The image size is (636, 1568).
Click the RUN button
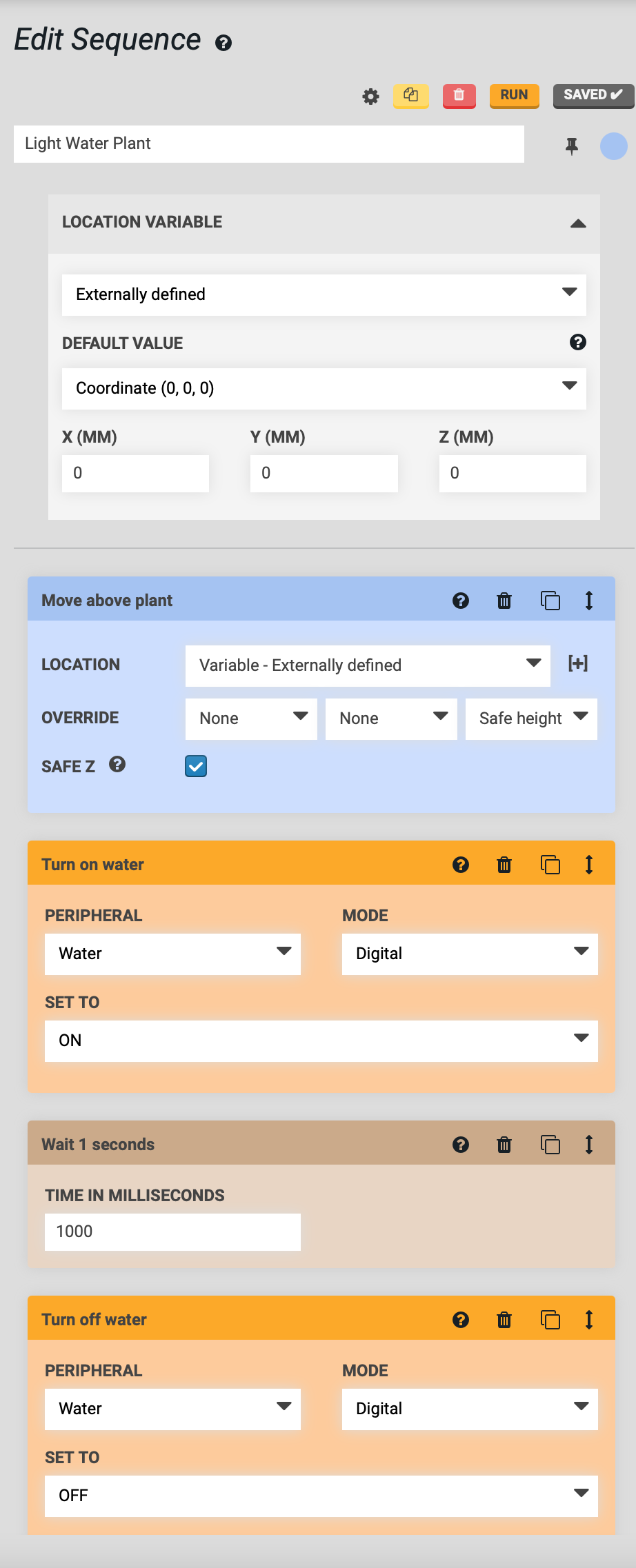(514, 96)
